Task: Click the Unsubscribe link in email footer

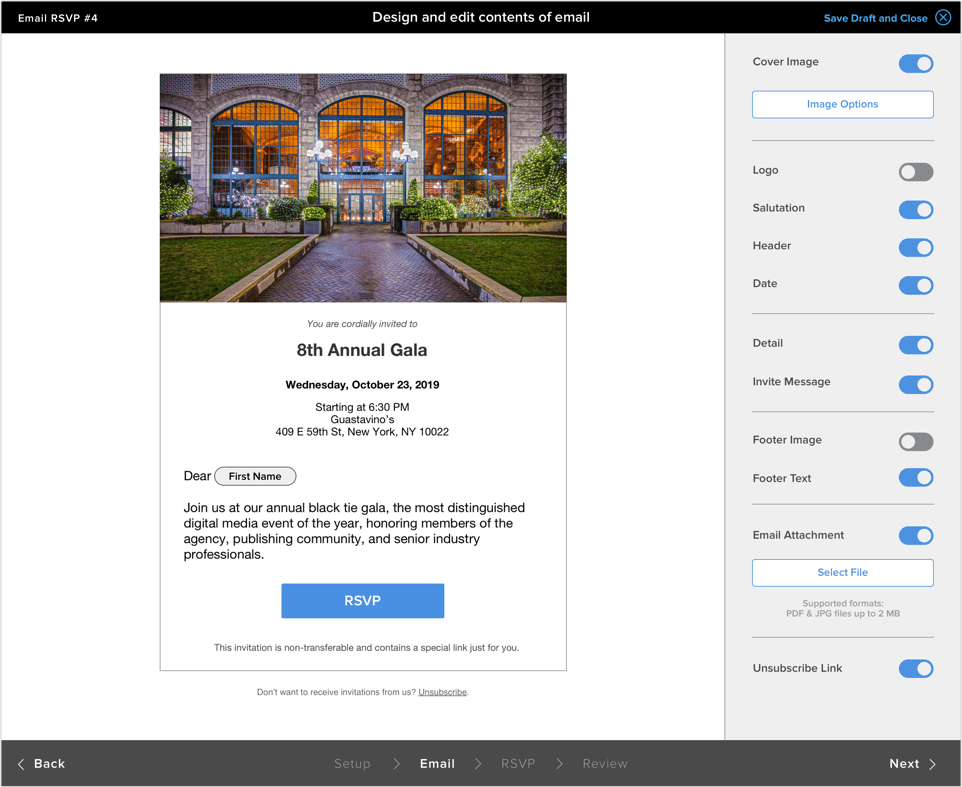Action: click(x=442, y=692)
